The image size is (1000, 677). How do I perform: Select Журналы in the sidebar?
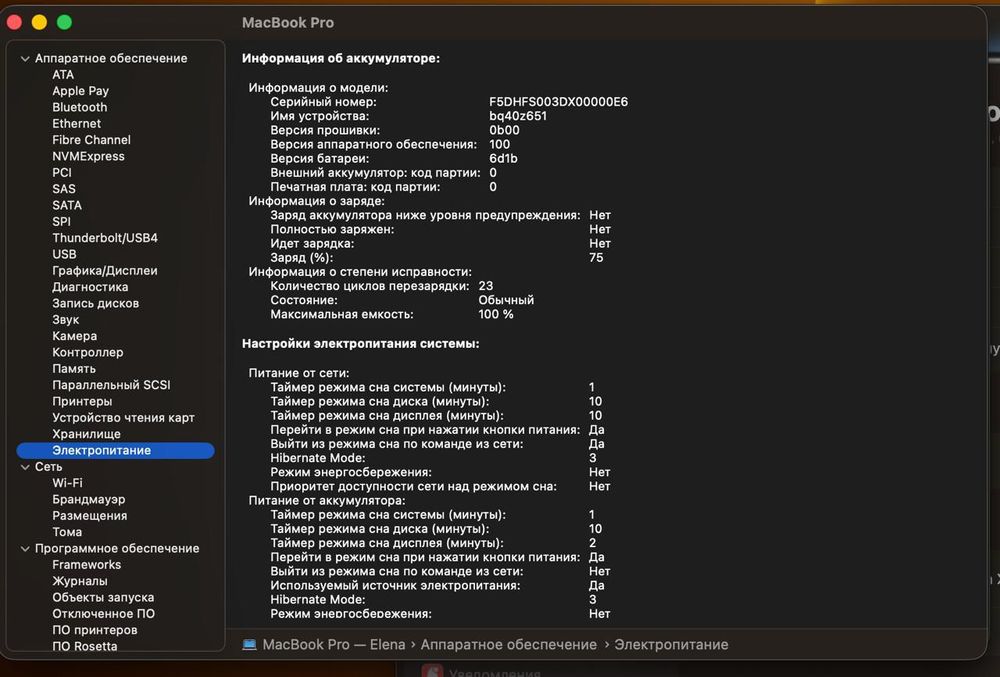coord(80,581)
